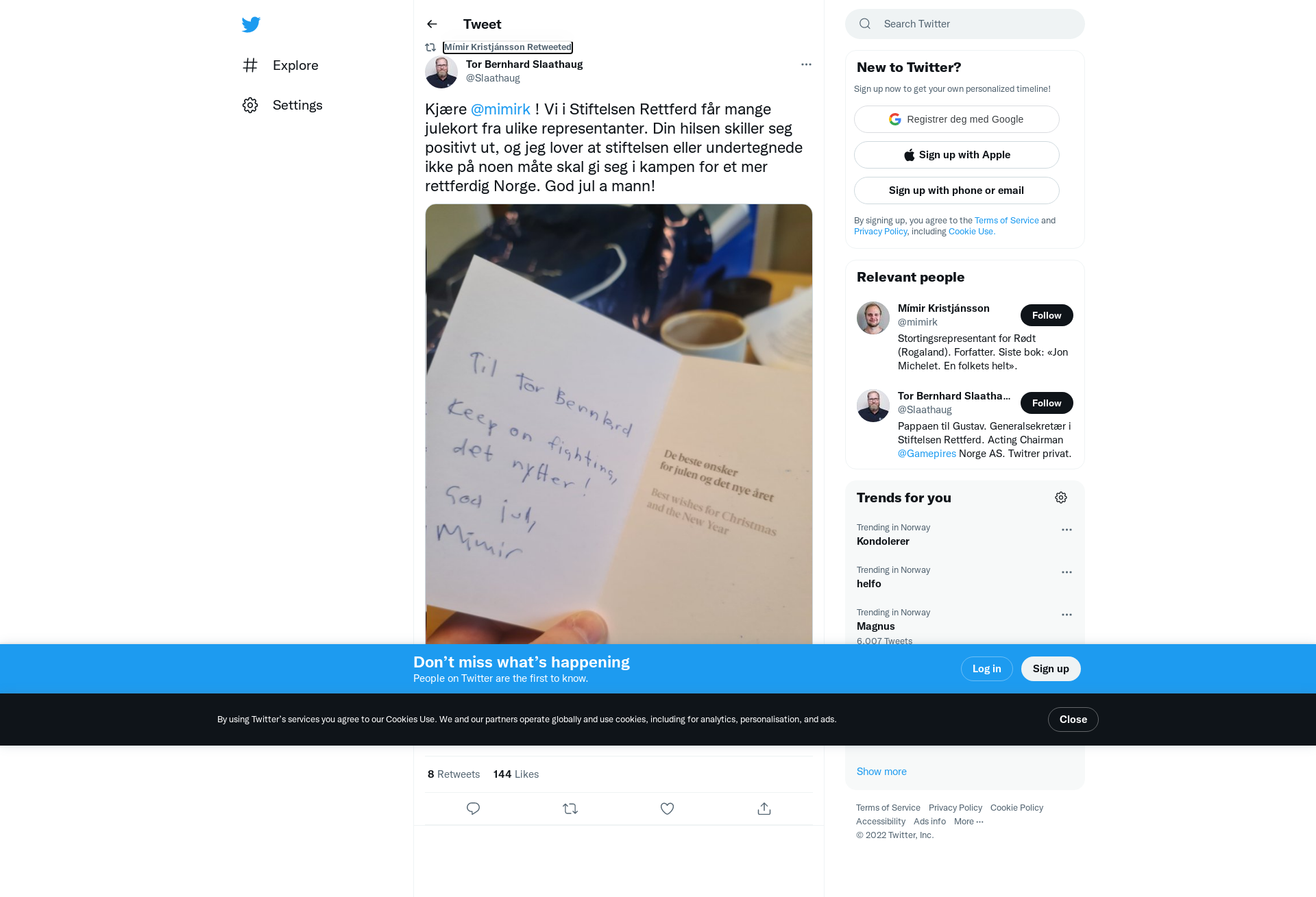Open the Christmas card photo
Viewport: 1316px width, 897px height.
619,424
